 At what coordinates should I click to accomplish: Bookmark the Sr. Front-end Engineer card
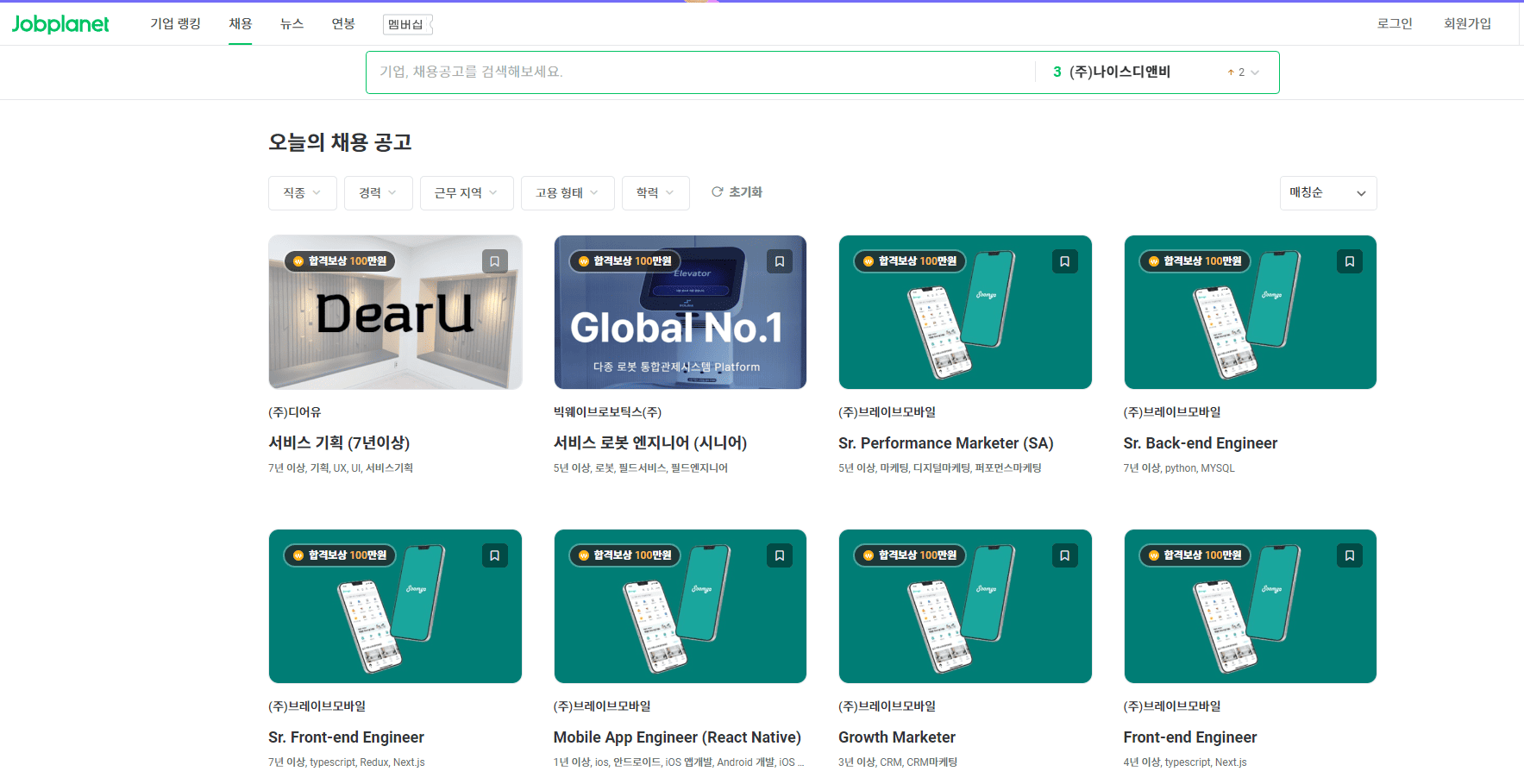click(495, 555)
